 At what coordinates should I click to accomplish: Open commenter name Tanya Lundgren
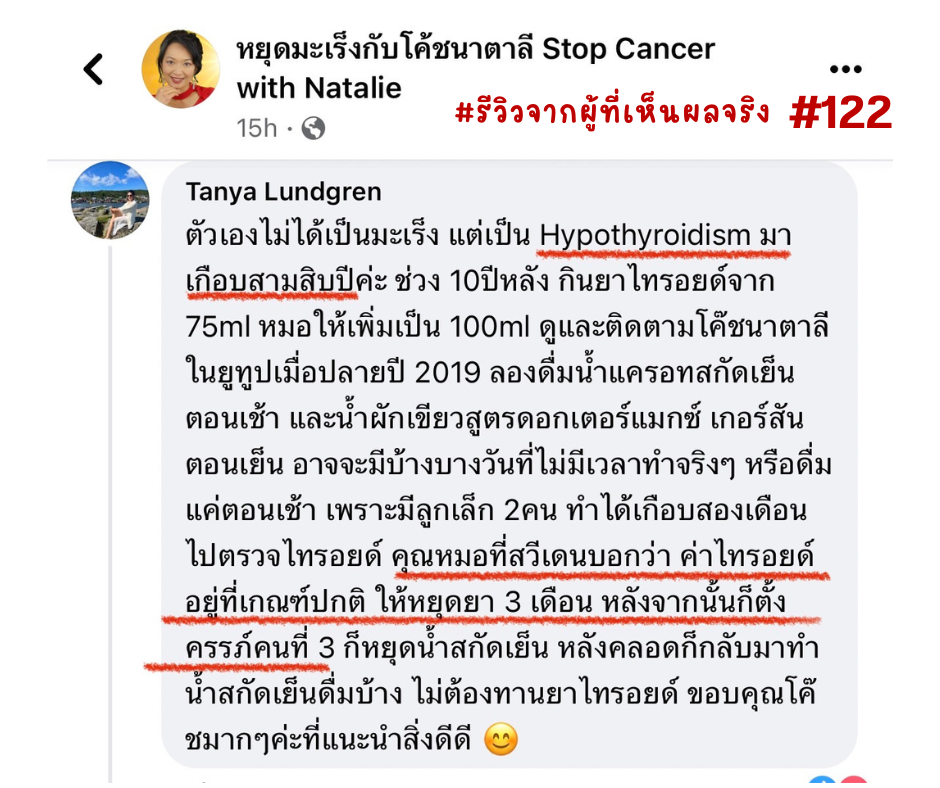click(x=284, y=192)
